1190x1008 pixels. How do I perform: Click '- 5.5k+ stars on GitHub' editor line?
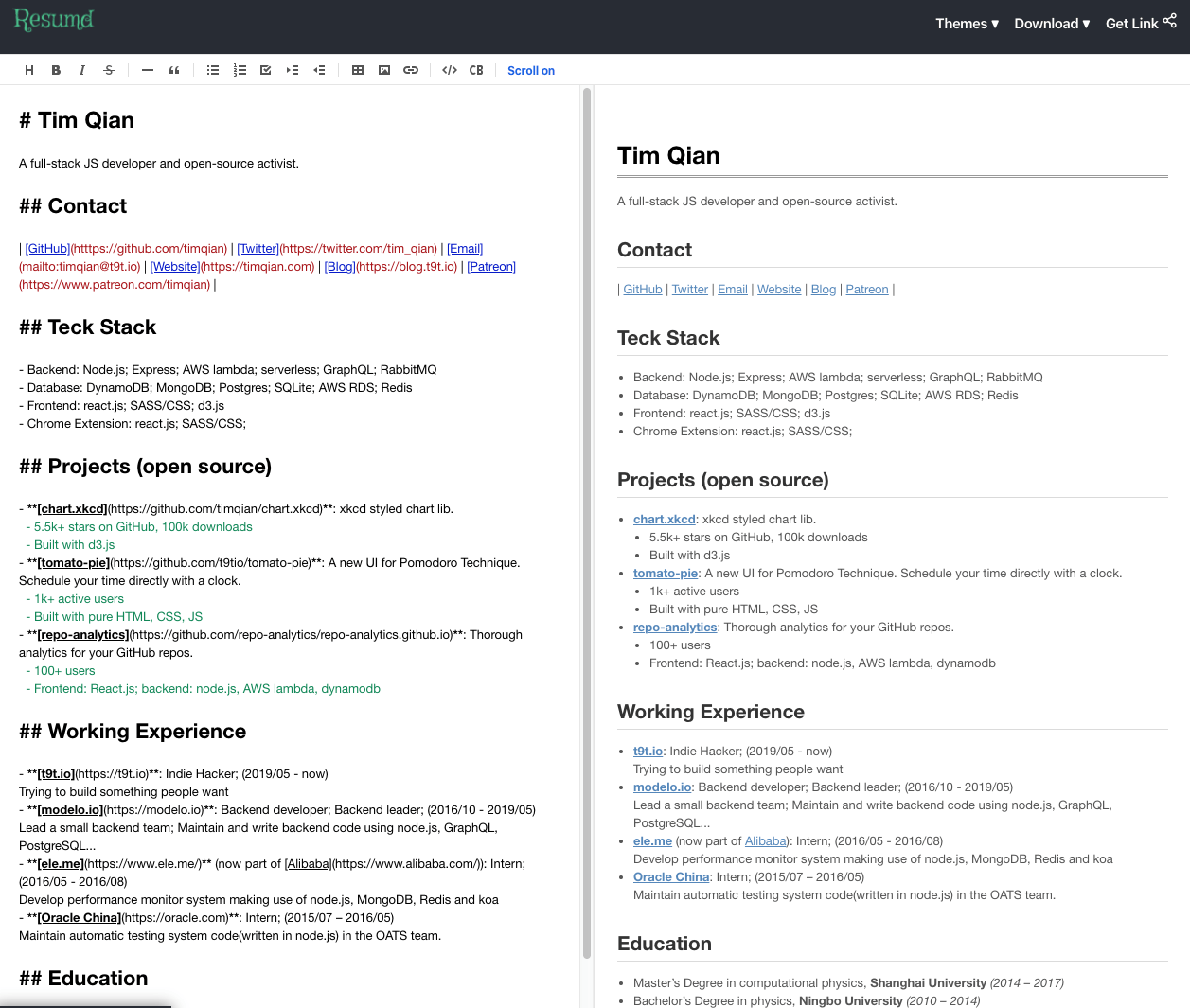coord(139,527)
